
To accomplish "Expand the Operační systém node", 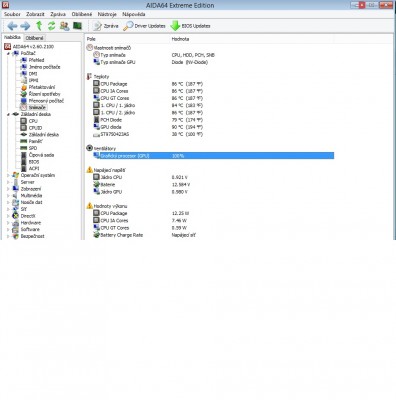I will point(8,175).
